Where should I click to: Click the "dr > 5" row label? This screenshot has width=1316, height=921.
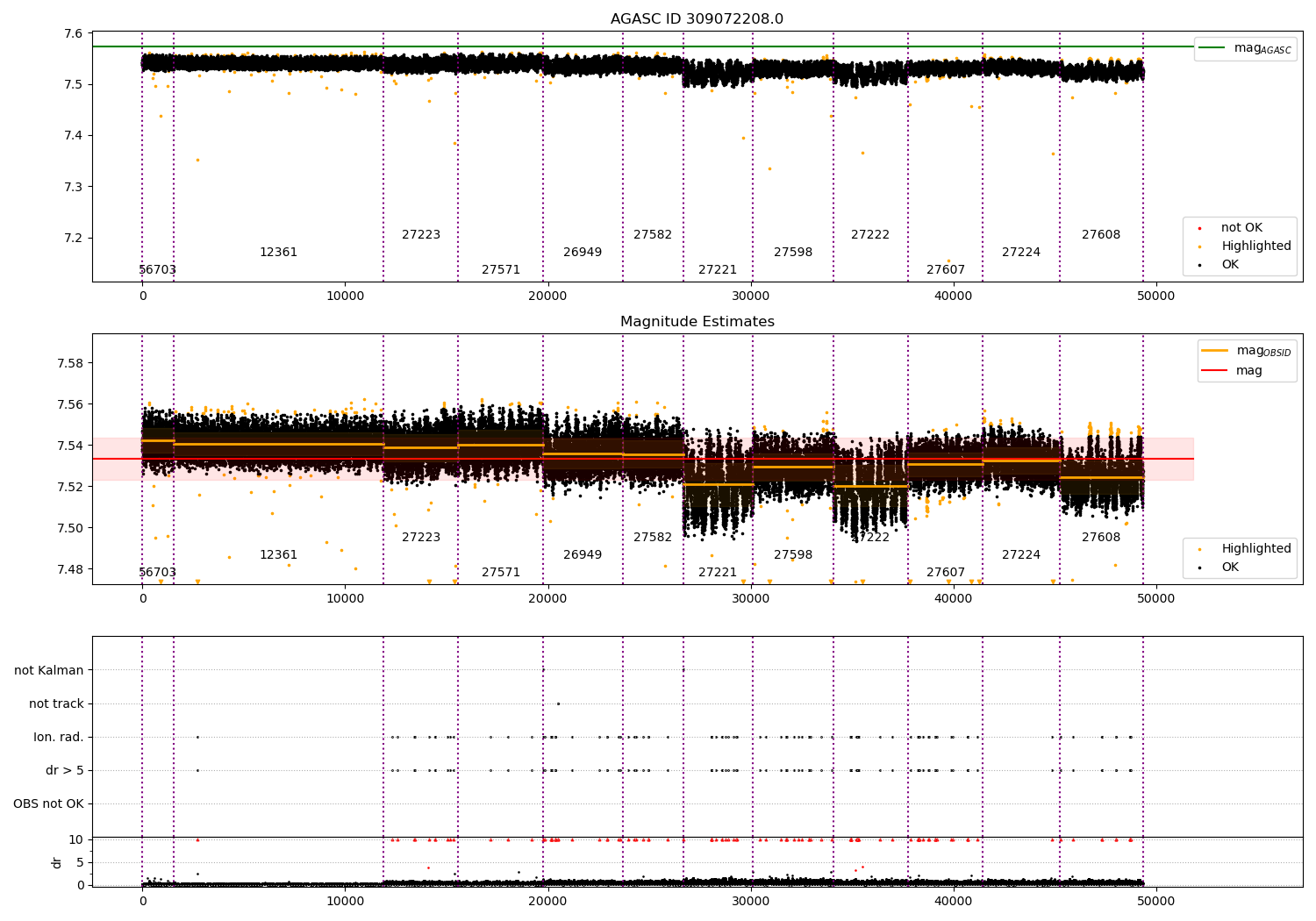[65, 770]
